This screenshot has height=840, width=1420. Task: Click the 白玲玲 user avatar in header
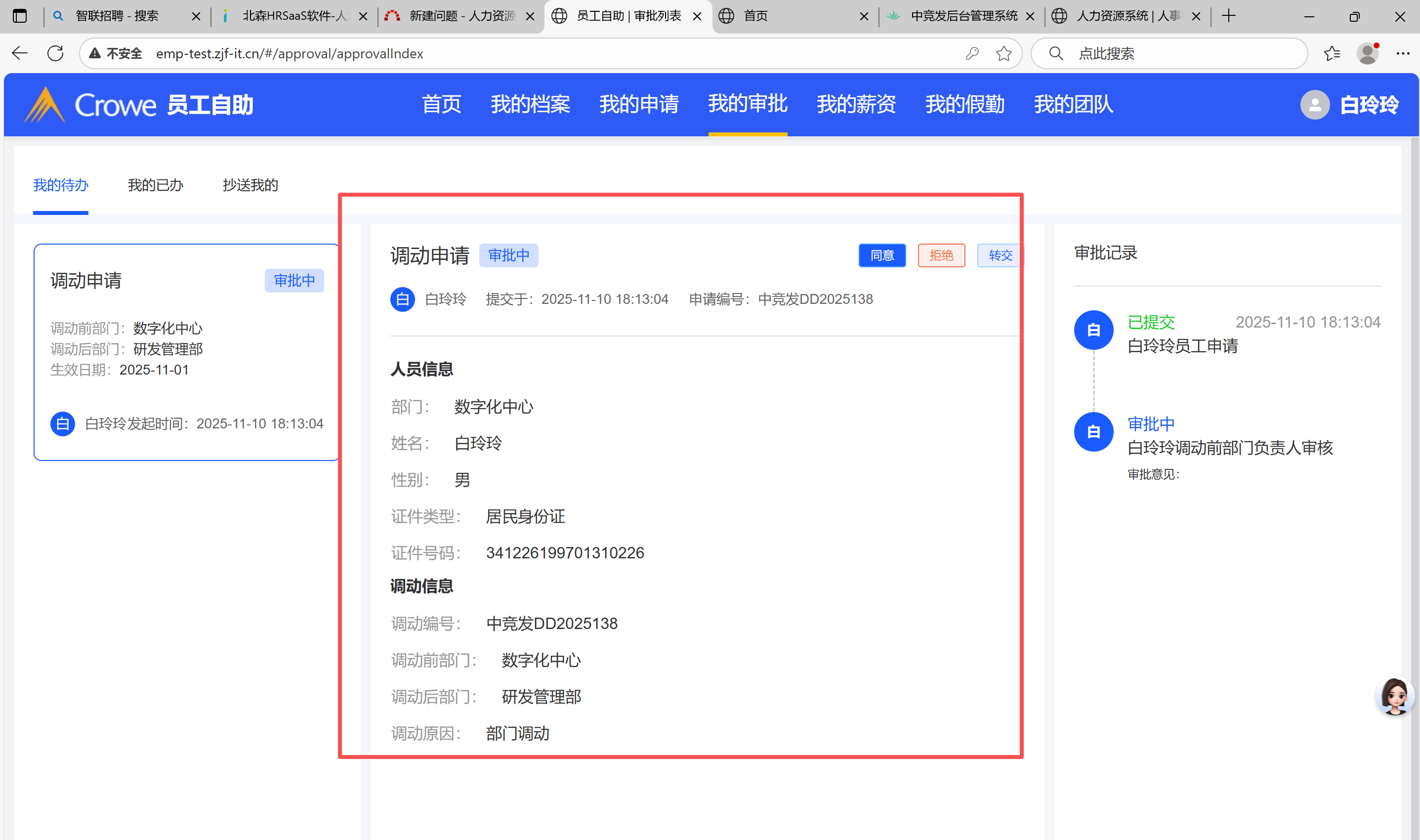(x=1314, y=105)
